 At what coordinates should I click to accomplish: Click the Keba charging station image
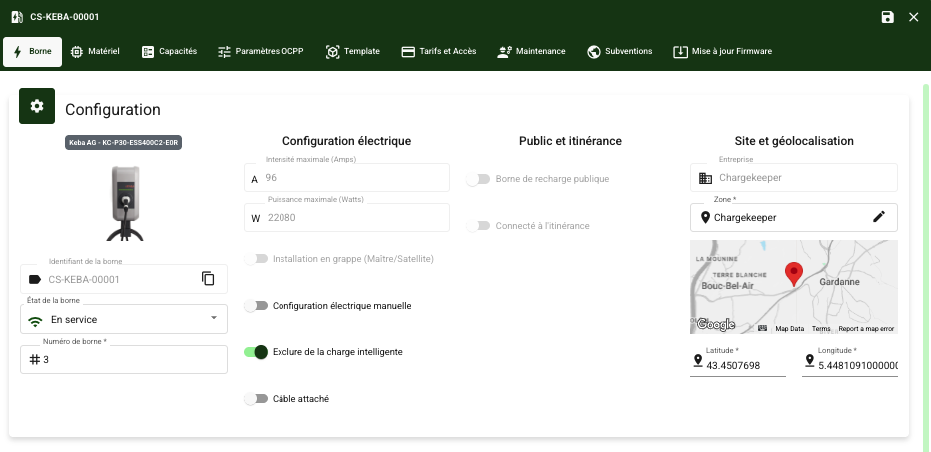click(x=124, y=200)
